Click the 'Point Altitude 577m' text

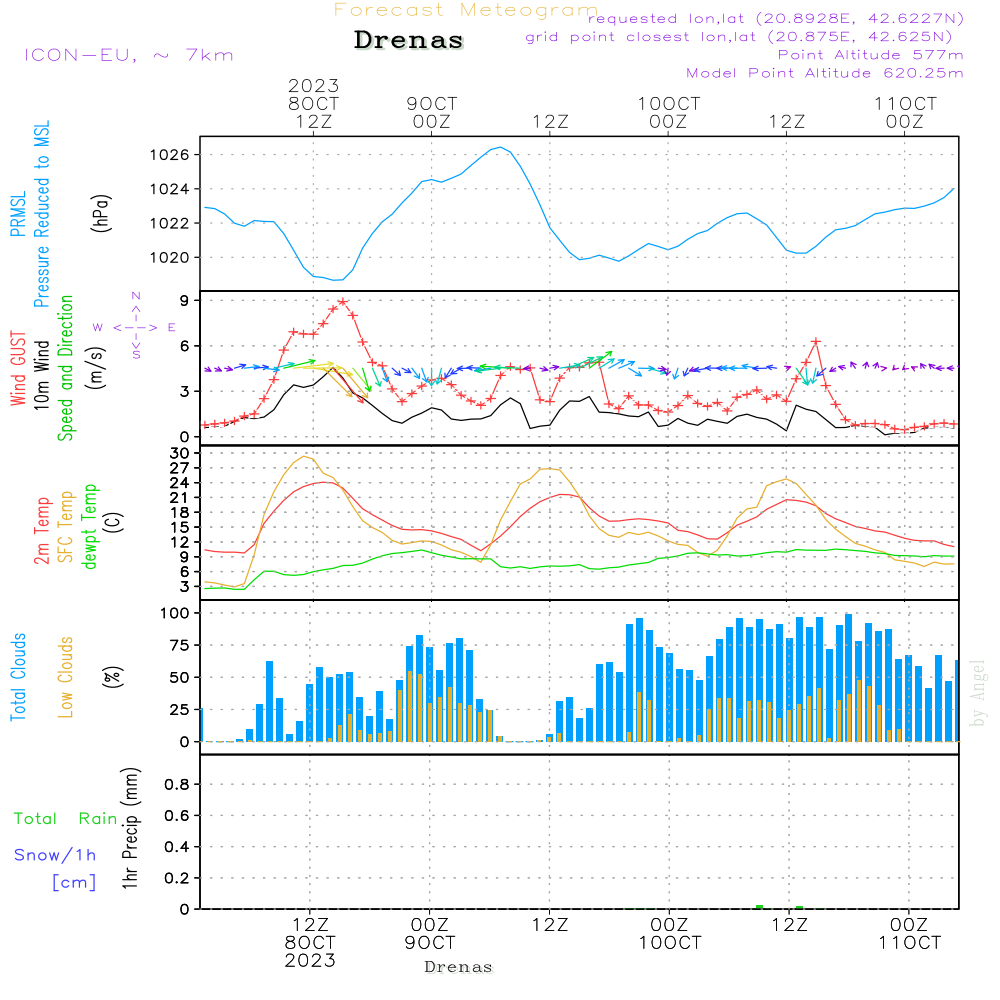click(871, 55)
